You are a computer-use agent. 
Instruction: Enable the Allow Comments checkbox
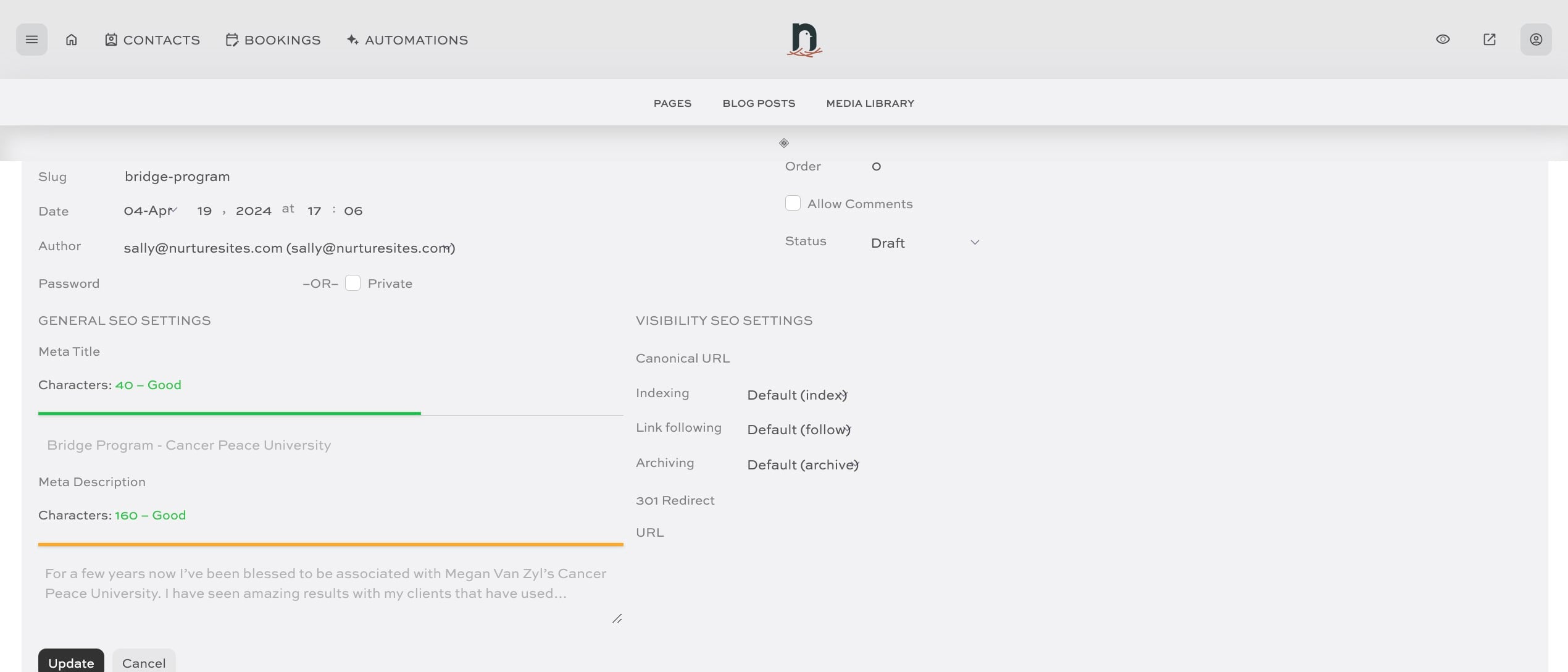[x=793, y=203]
